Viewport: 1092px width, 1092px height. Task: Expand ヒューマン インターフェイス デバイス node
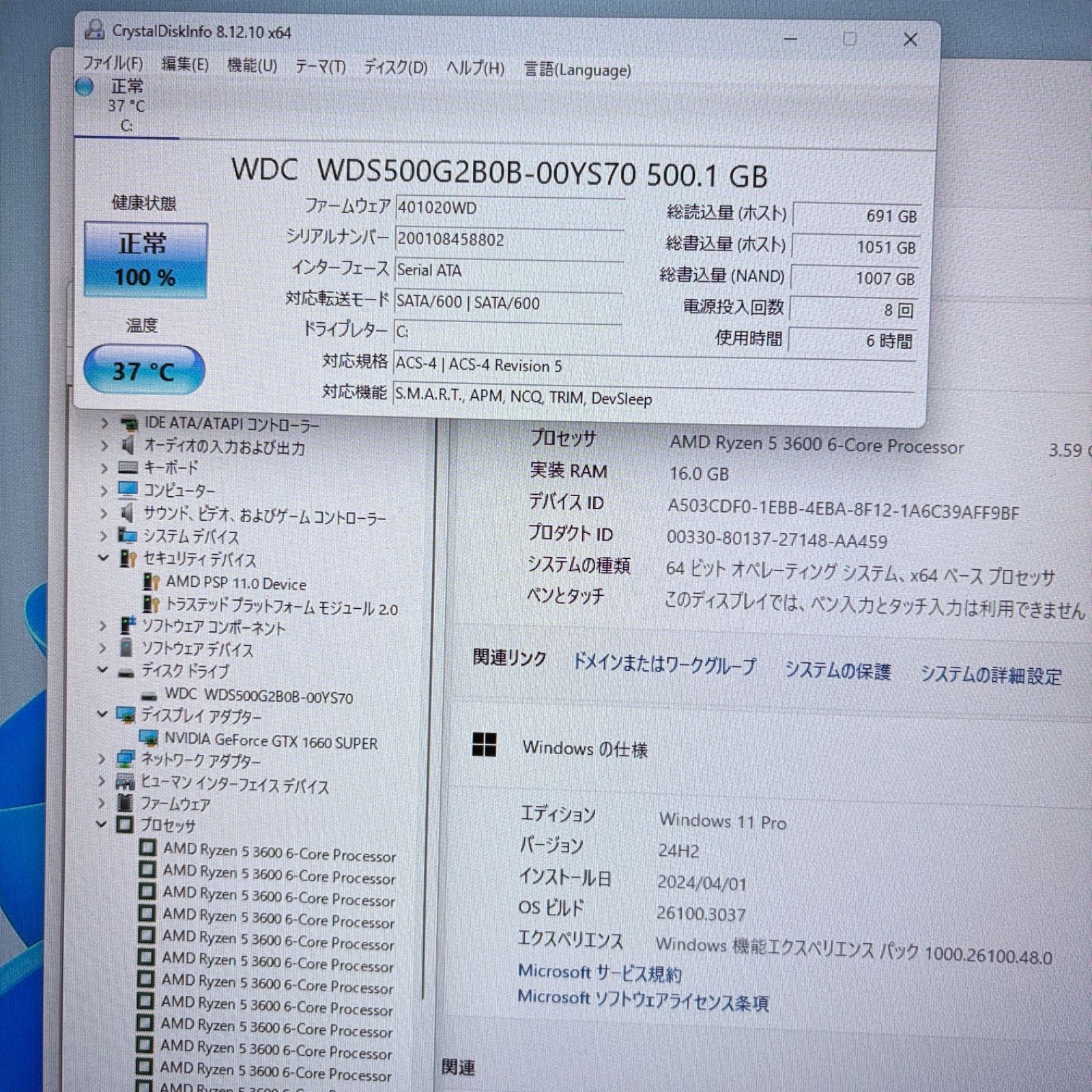click(x=102, y=781)
